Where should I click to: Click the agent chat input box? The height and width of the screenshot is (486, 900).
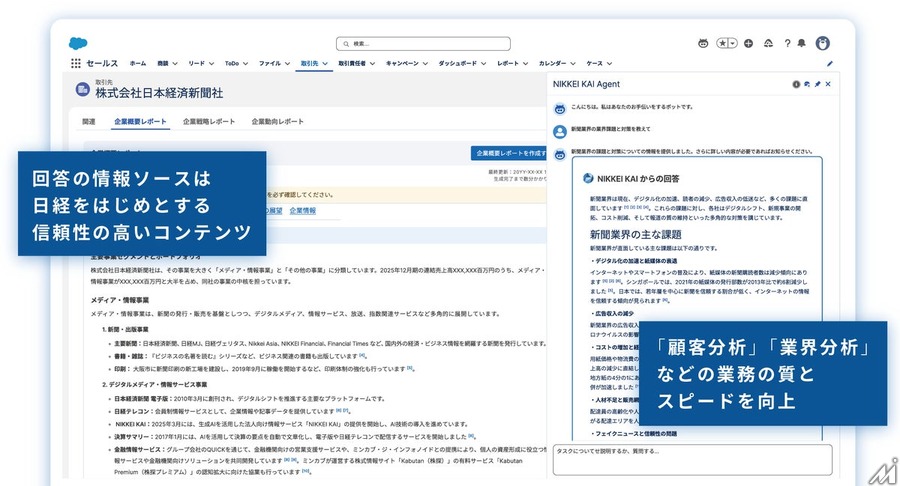[692, 460]
